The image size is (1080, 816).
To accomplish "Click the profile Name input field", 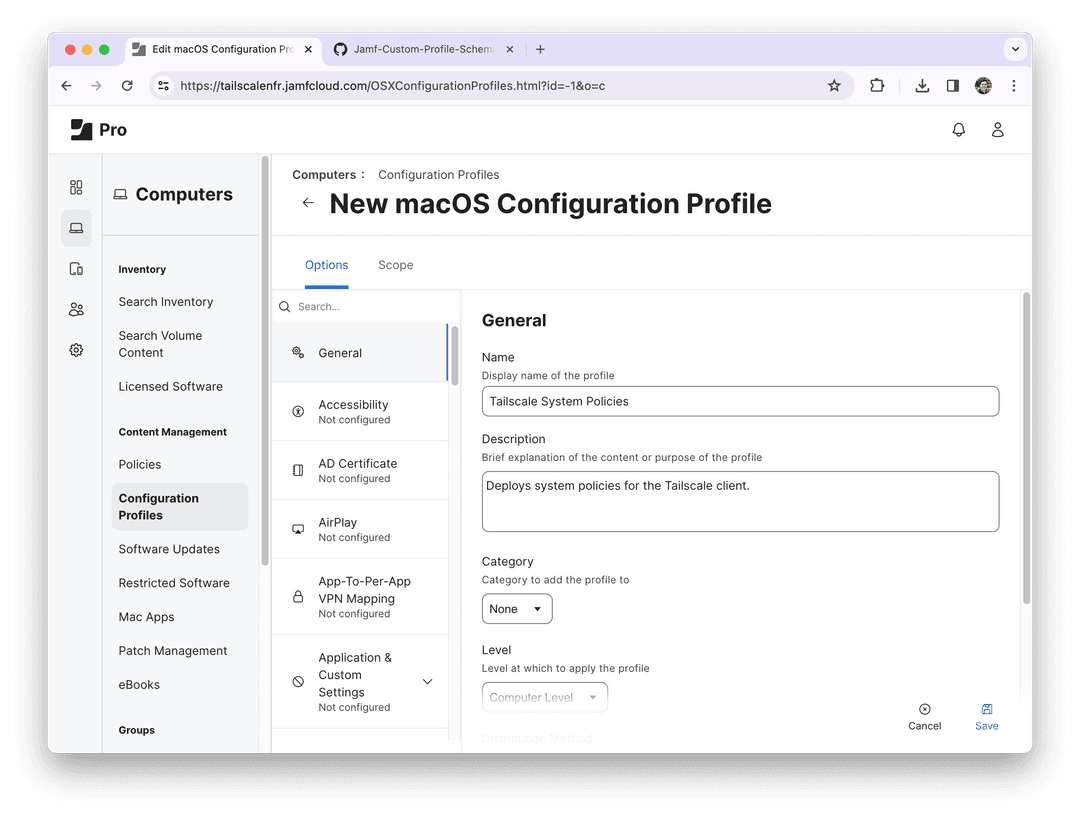I will 740,401.
